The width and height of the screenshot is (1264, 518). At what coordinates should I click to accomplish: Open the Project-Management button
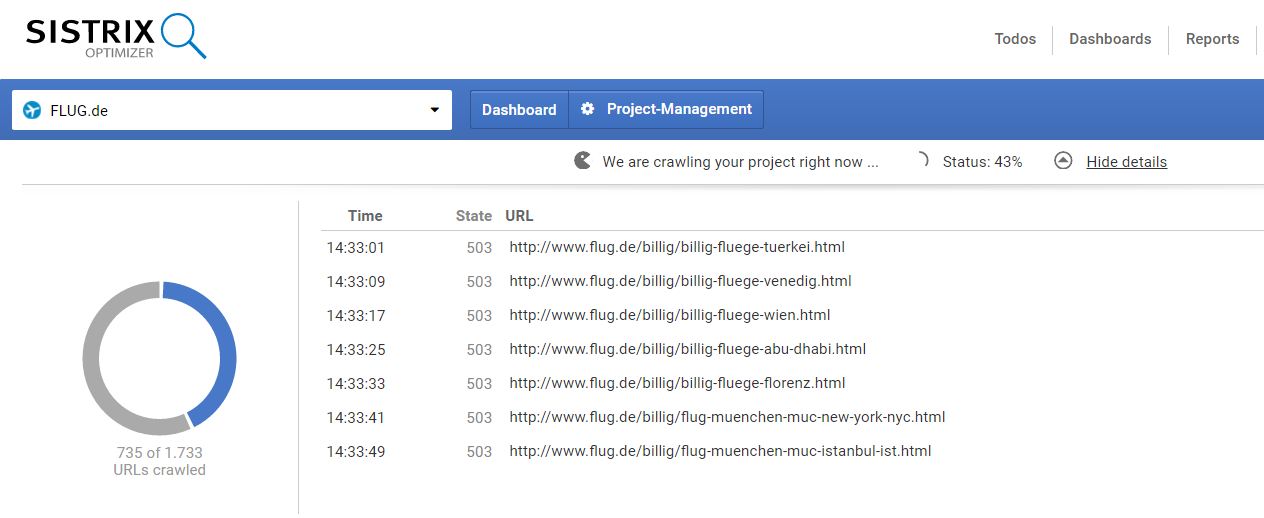pos(666,109)
